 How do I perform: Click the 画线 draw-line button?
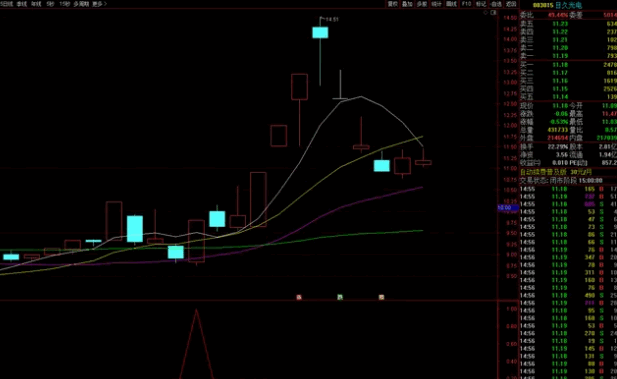[x=451, y=4]
